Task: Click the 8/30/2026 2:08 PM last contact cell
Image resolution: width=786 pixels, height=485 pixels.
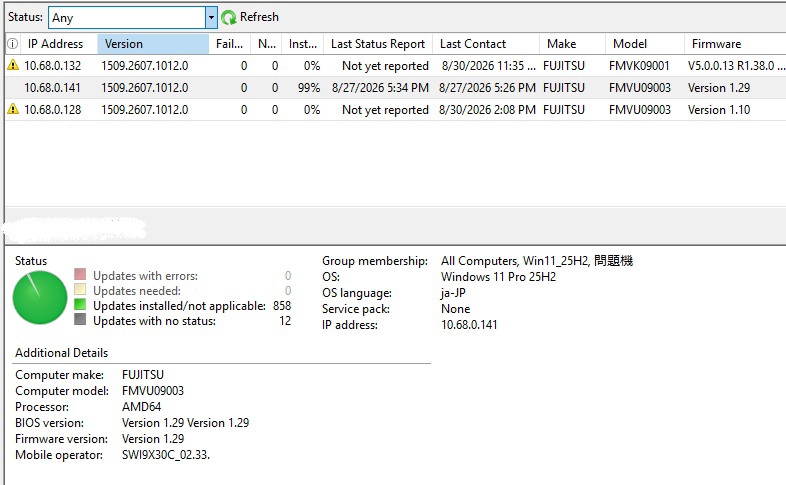Action: pyautogui.click(x=487, y=110)
